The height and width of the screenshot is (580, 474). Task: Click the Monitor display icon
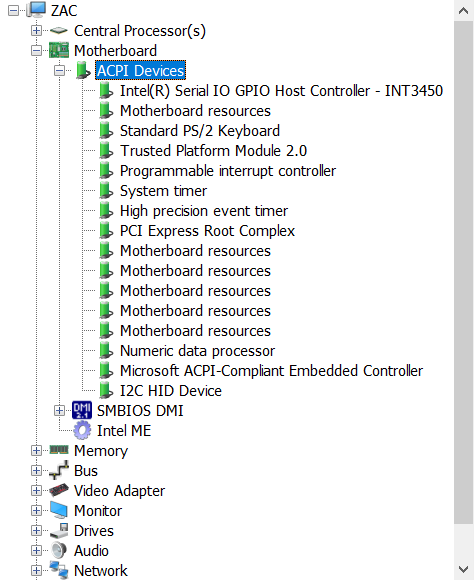pyautogui.click(x=59, y=510)
